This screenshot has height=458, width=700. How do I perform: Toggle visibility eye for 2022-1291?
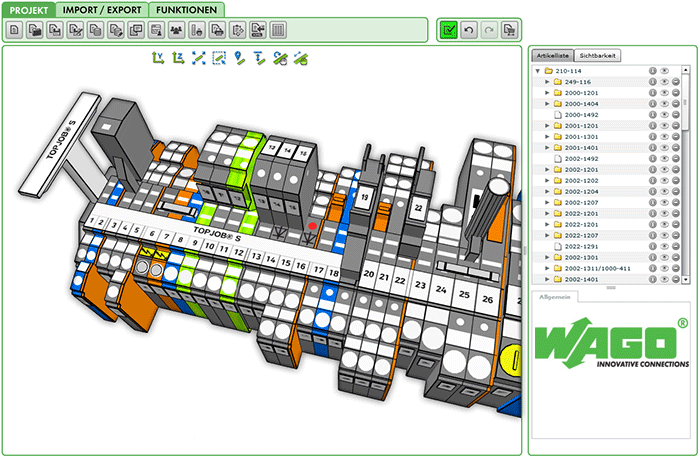click(x=664, y=246)
